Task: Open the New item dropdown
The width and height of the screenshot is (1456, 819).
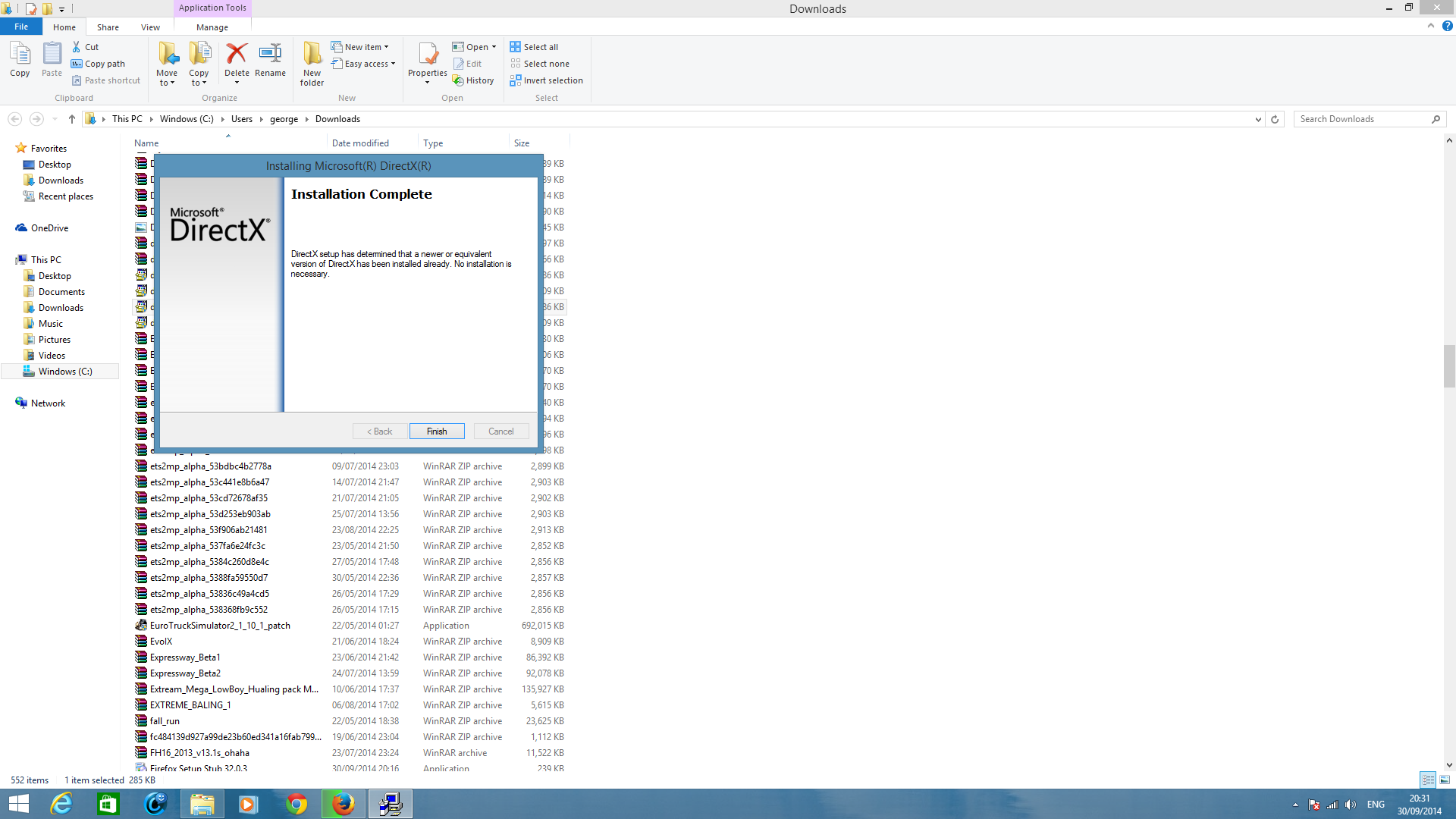Action: 360,47
